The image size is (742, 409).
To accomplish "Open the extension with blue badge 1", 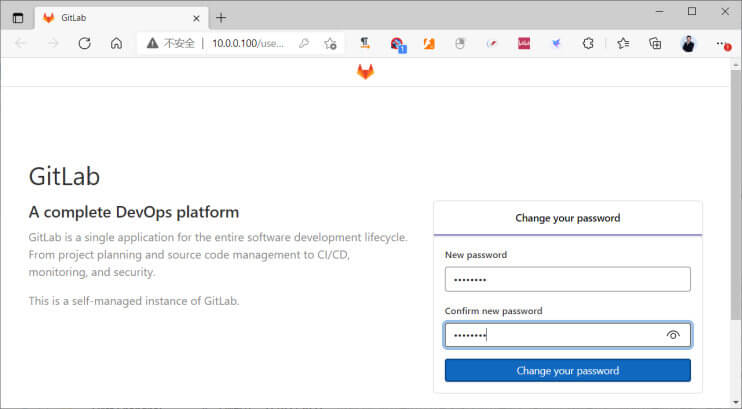I will [398, 44].
